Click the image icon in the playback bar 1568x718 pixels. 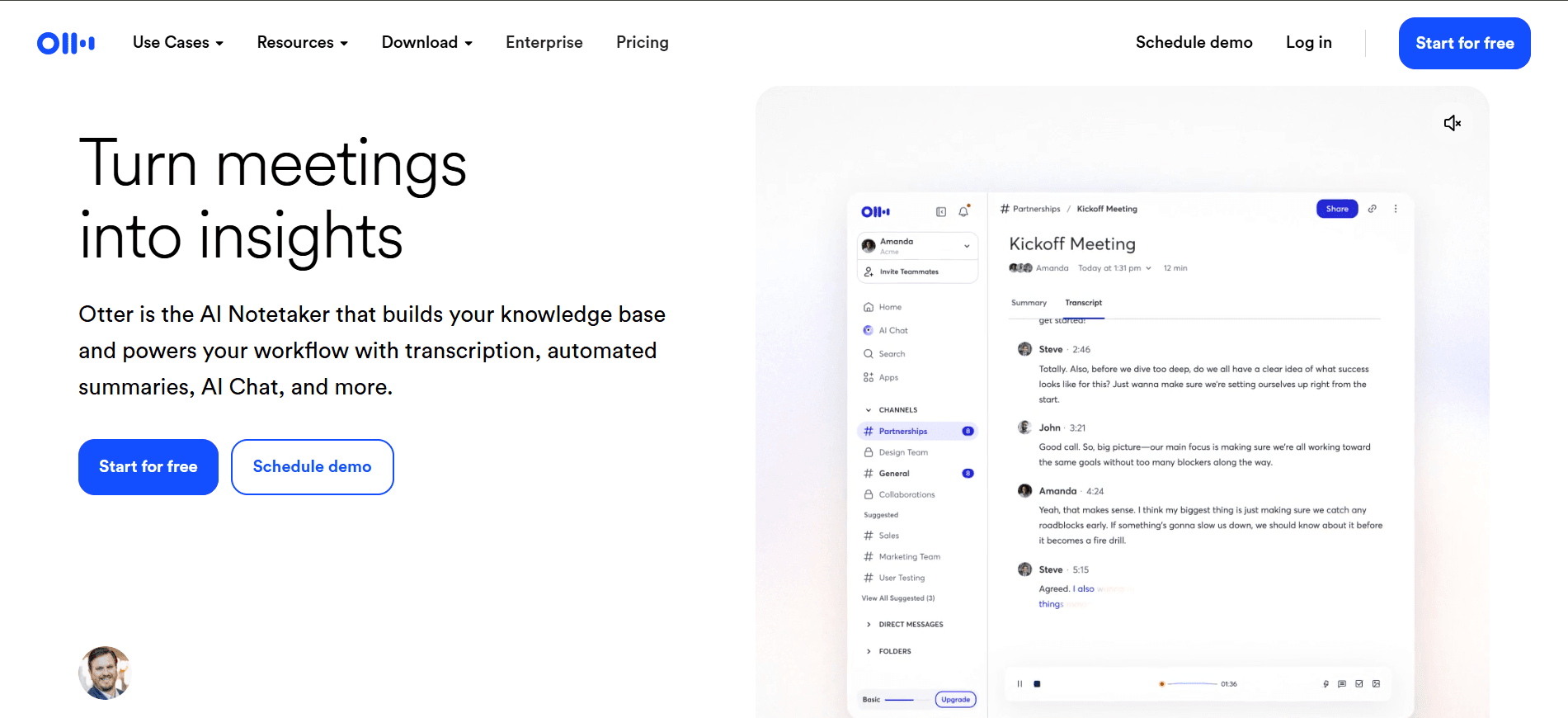[x=1377, y=683]
